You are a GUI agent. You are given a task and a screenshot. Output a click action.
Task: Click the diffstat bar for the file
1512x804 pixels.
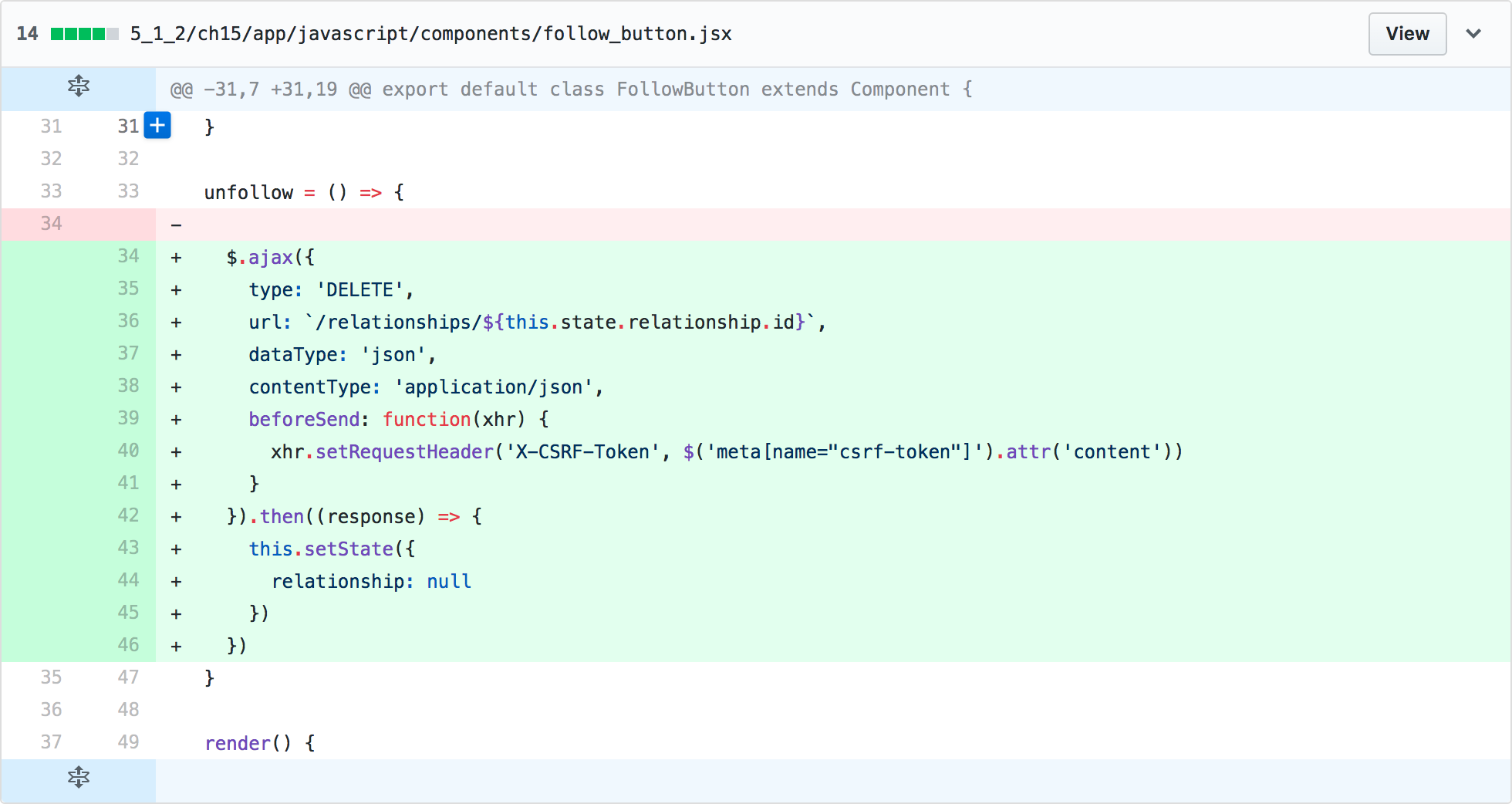[x=84, y=34]
